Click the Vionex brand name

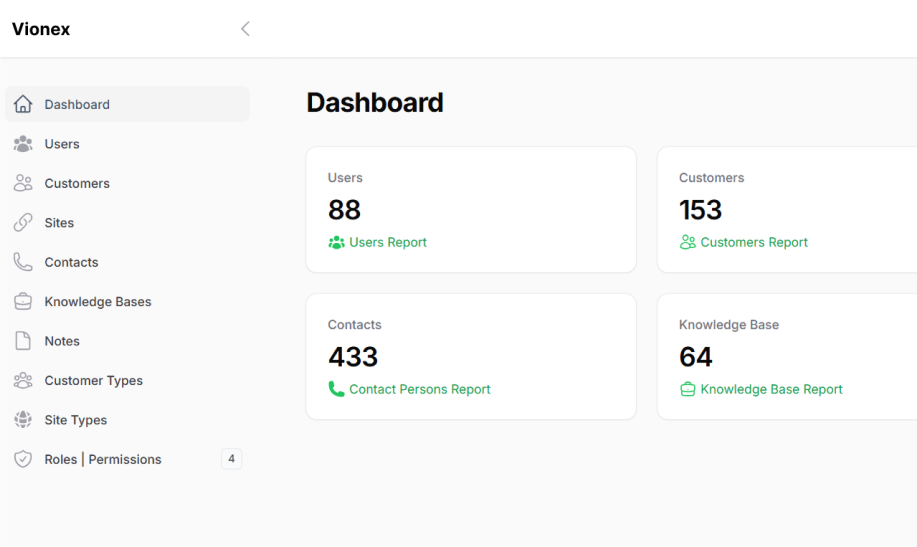tap(41, 29)
